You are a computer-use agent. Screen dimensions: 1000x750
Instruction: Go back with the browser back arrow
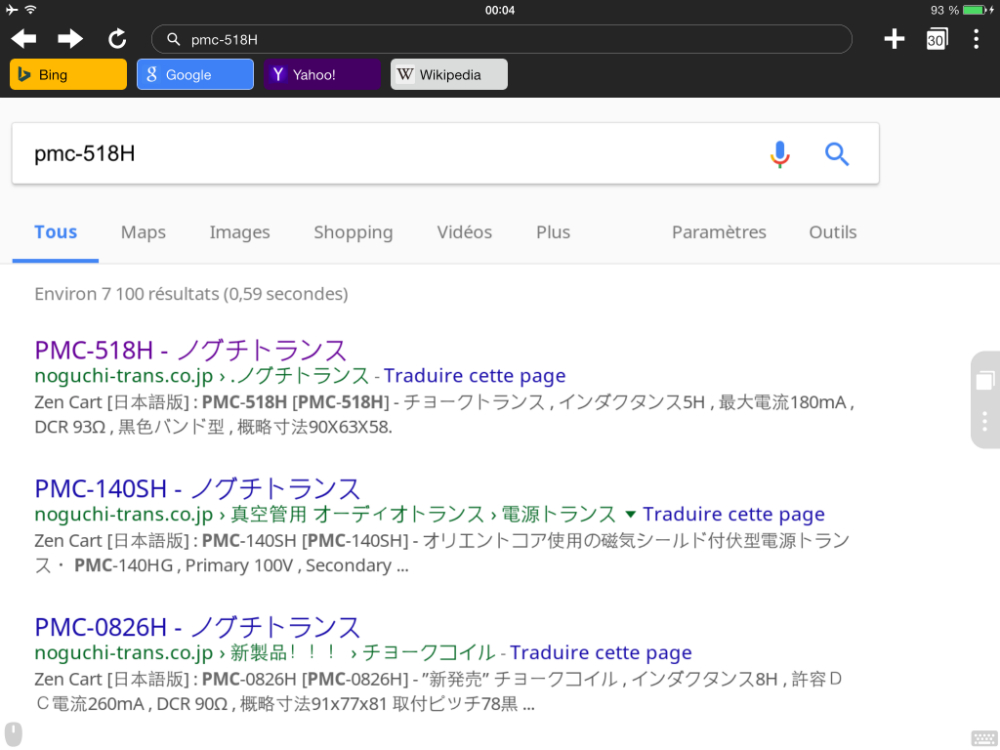(x=24, y=39)
